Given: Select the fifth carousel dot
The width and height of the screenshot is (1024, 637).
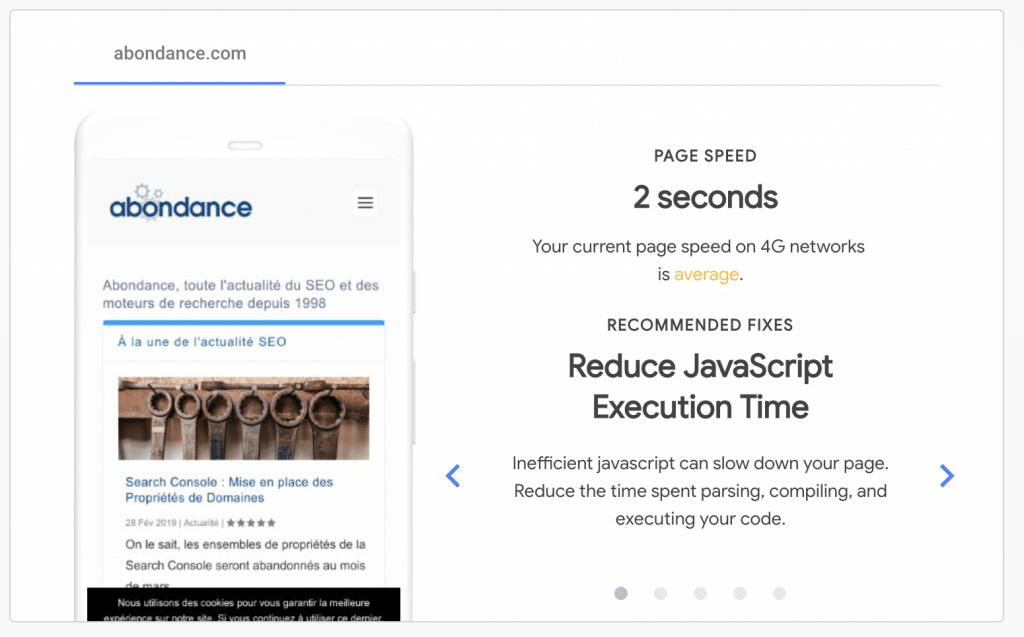Looking at the screenshot, I should [x=779, y=593].
